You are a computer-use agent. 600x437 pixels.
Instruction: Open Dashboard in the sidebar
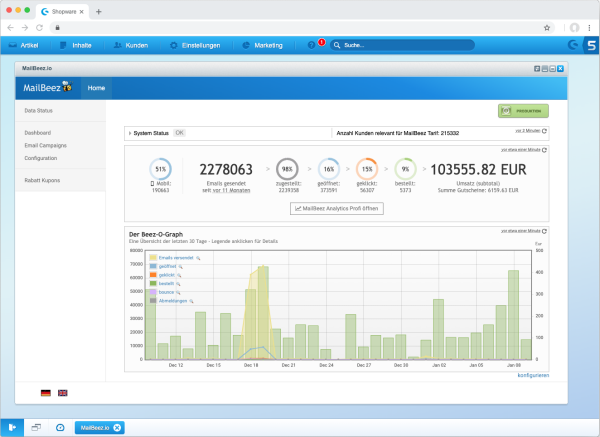[x=38, y=133]
